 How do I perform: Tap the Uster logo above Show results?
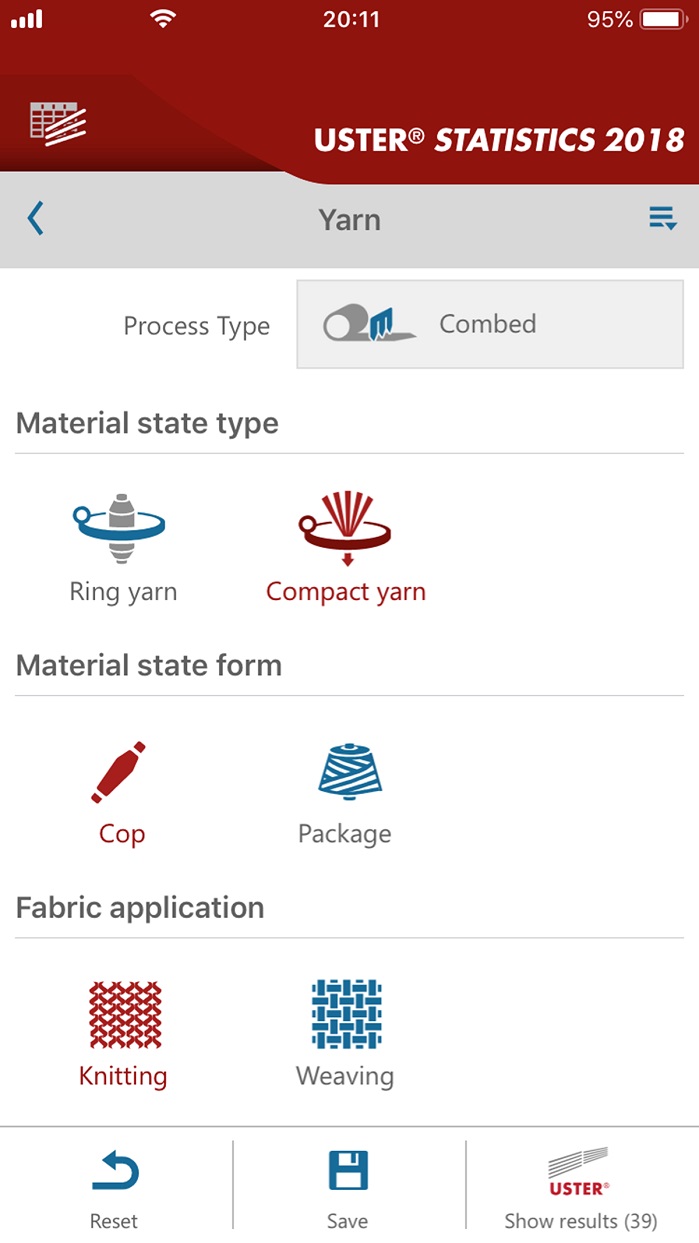click(x=579, y=1172)
